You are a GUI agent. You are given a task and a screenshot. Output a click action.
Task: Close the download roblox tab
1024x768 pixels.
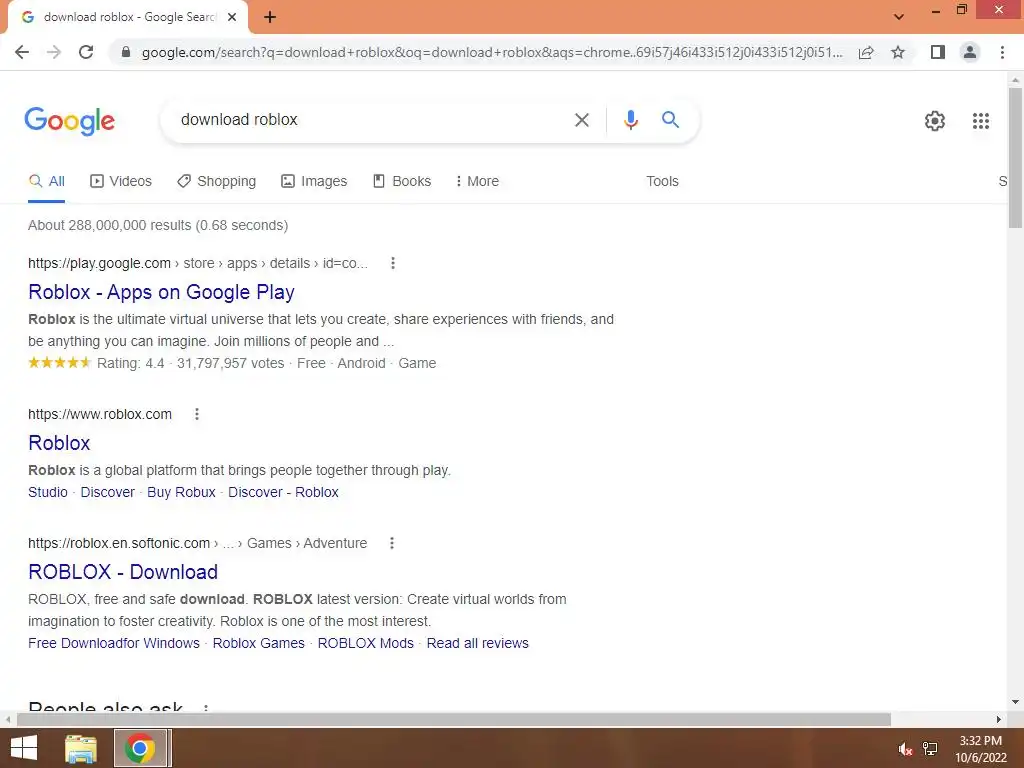[x=232, y=17]
